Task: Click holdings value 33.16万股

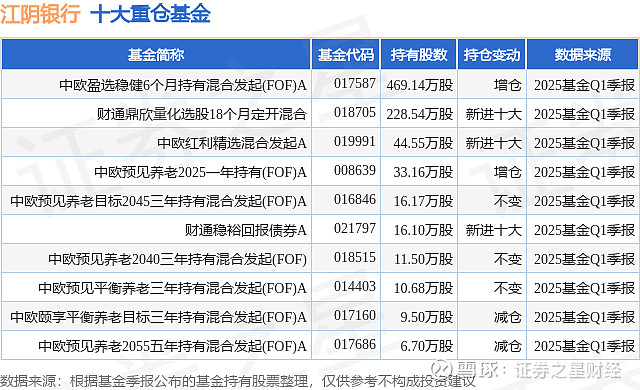Action: (x=423, y=172)
